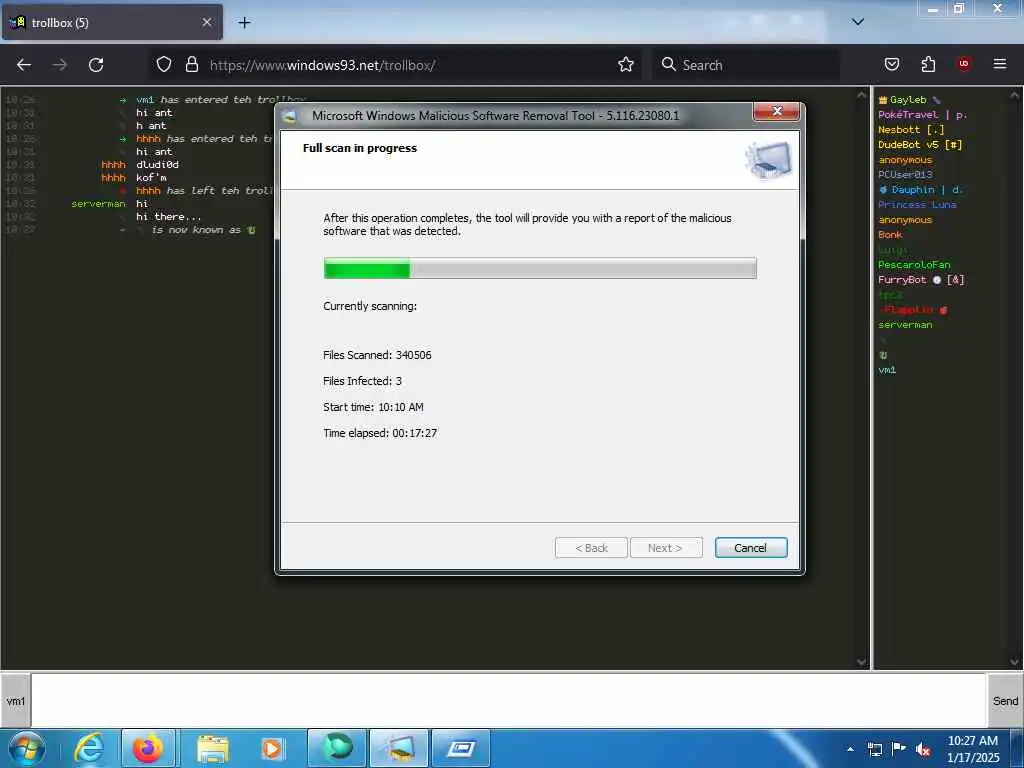The width and height of the screenshot is (1024, 768).
Task: Open the Pocket save icon
Action: click(x=892, y=64)
